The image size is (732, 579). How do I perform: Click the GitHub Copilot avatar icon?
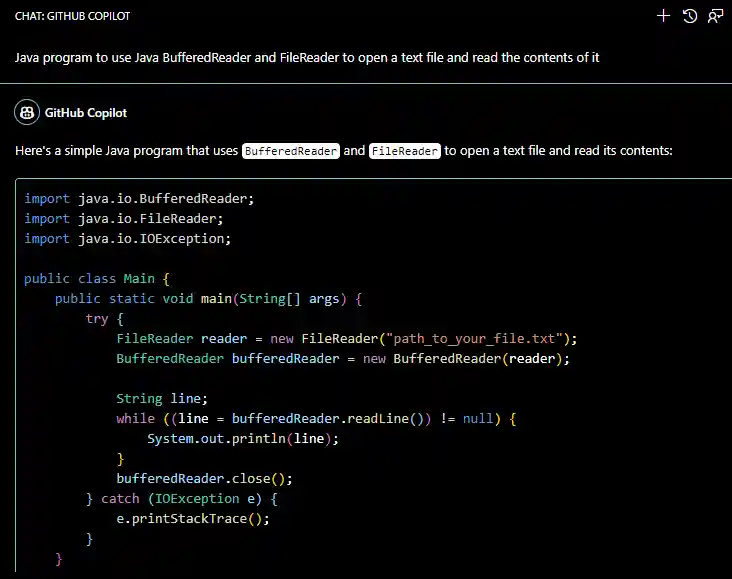[27, 113]
